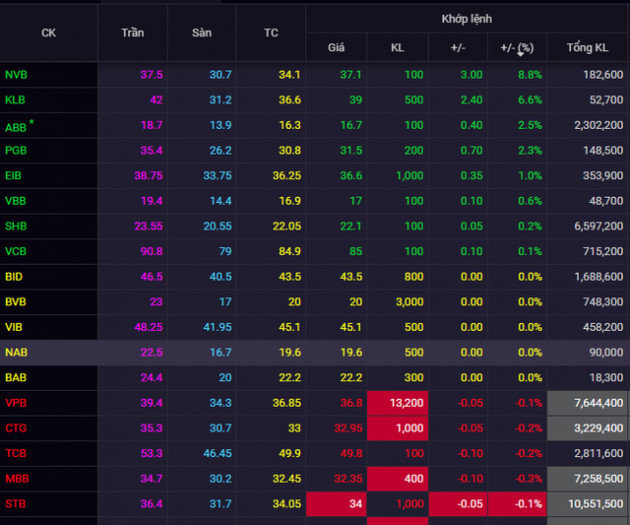This screenshot has height=525, width=630.
Task: Sort by the +/- (%) column header
Action: coord(517,47)
